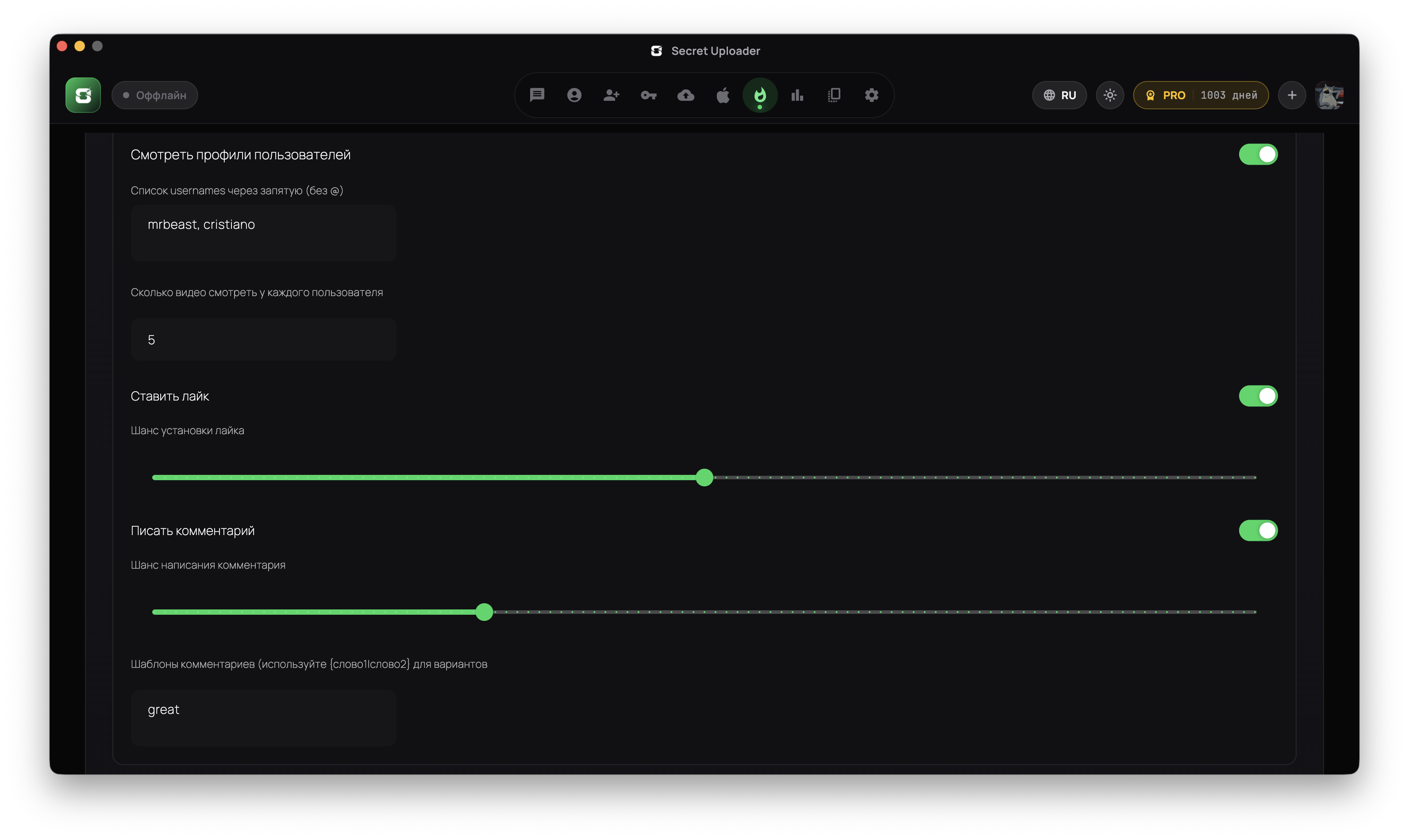Click the plus add button
The width and height of the screenshot is (1409, 840).
point(1292,95)
